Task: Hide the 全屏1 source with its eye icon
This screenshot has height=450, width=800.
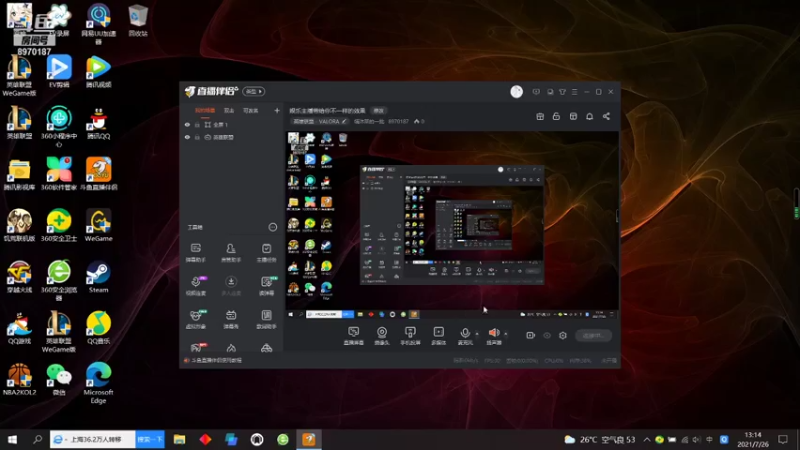Action: [x=187, y=124]
